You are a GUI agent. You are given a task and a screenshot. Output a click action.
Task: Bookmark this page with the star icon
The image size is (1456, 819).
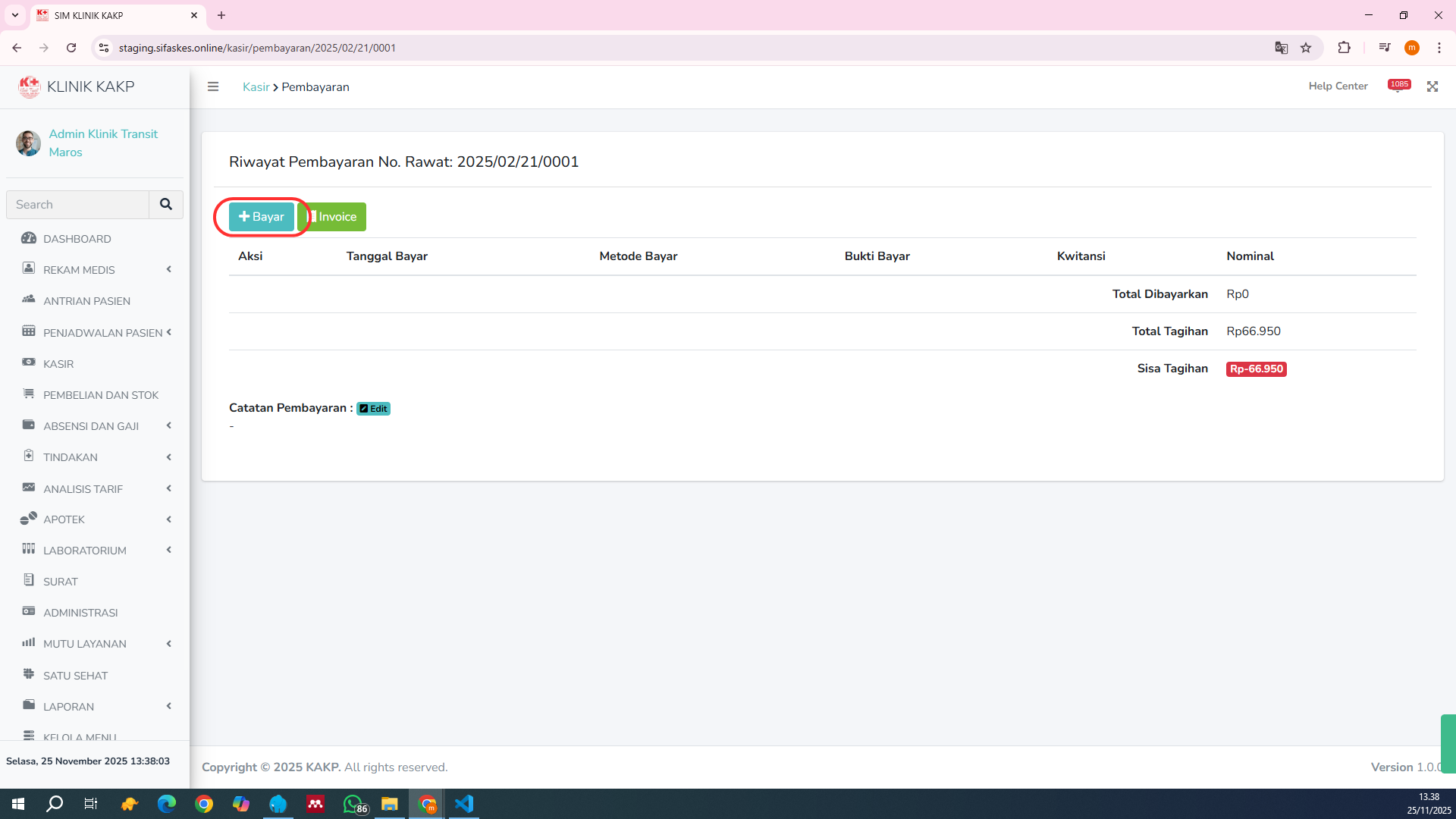point(1306,48)
